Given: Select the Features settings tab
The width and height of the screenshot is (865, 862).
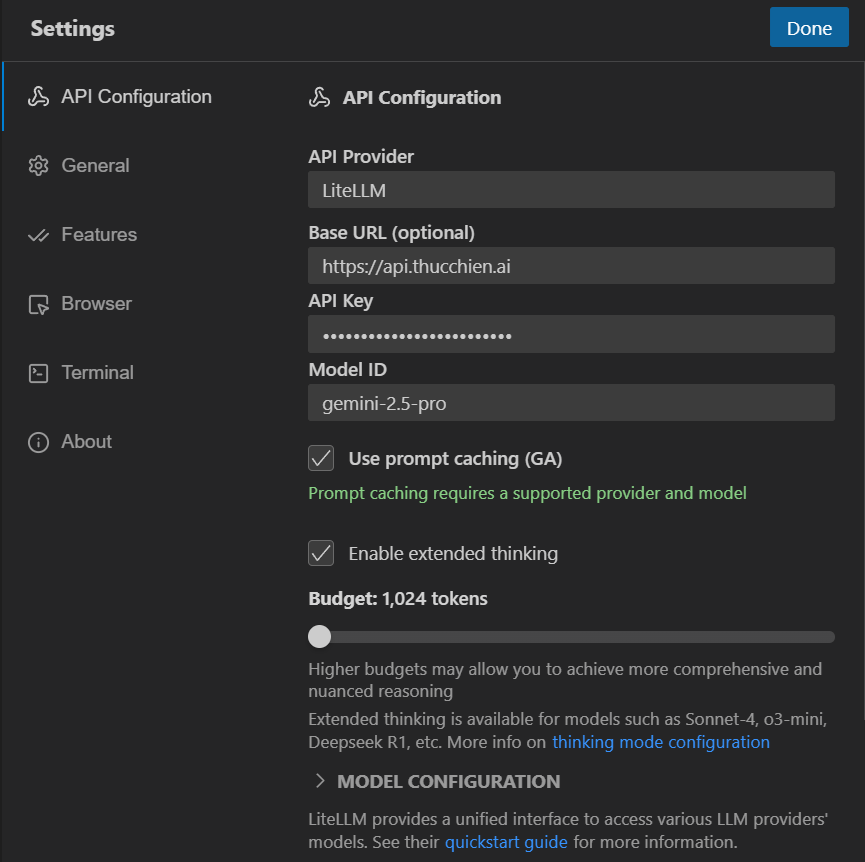Looking at the screenshot, I should click(99, 235).
